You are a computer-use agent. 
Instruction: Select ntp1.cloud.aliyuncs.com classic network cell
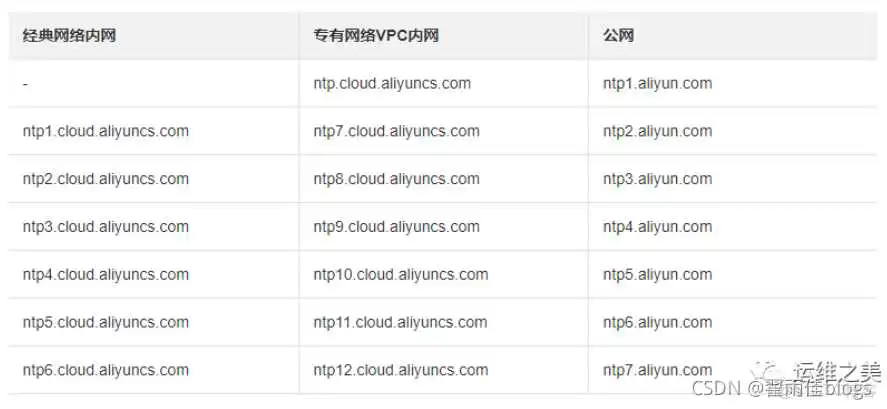point(105,131)
